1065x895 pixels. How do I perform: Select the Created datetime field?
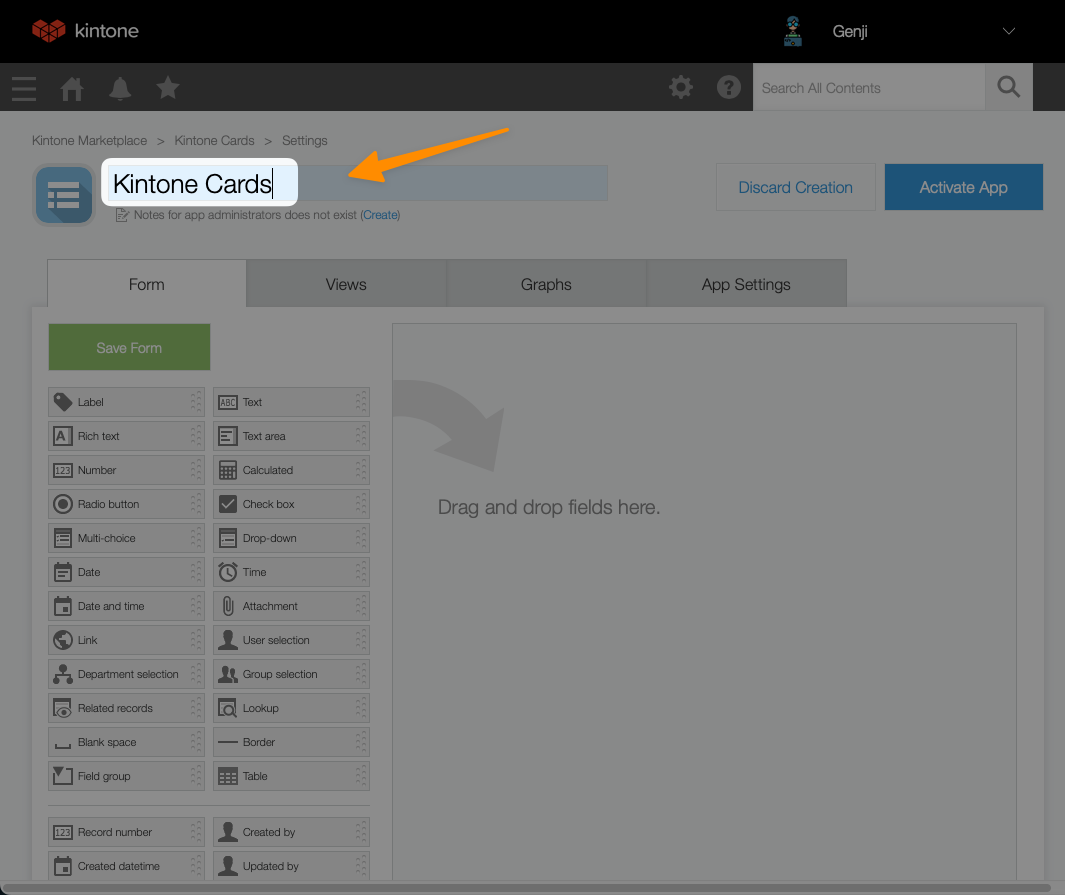pos(126,866)
